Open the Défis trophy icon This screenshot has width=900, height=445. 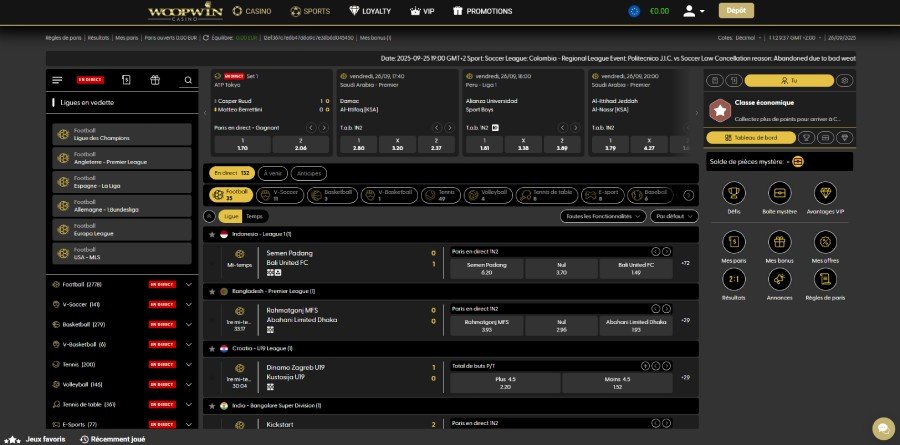tap(734, 192)
